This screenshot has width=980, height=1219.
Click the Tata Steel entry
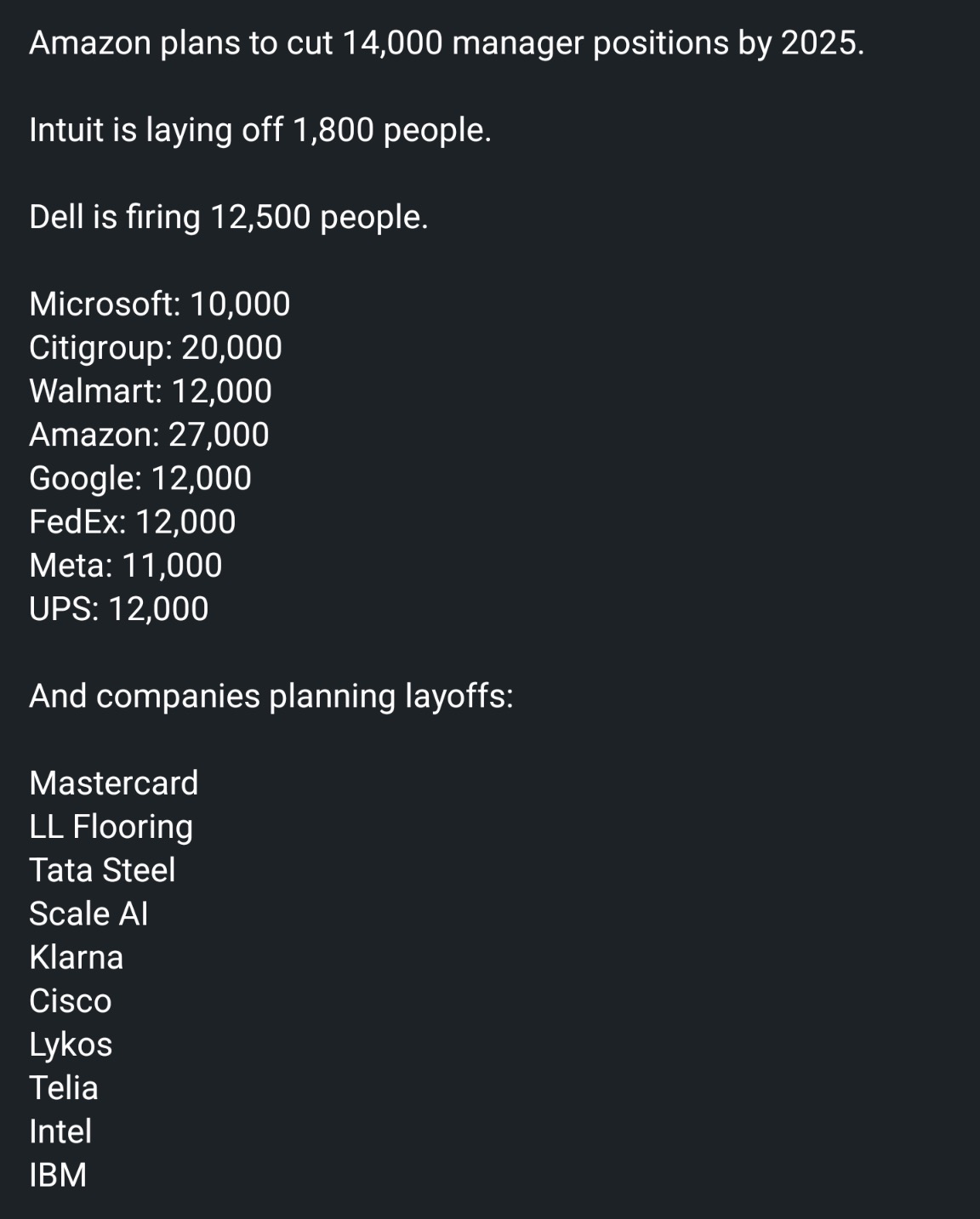pos(102,870)
